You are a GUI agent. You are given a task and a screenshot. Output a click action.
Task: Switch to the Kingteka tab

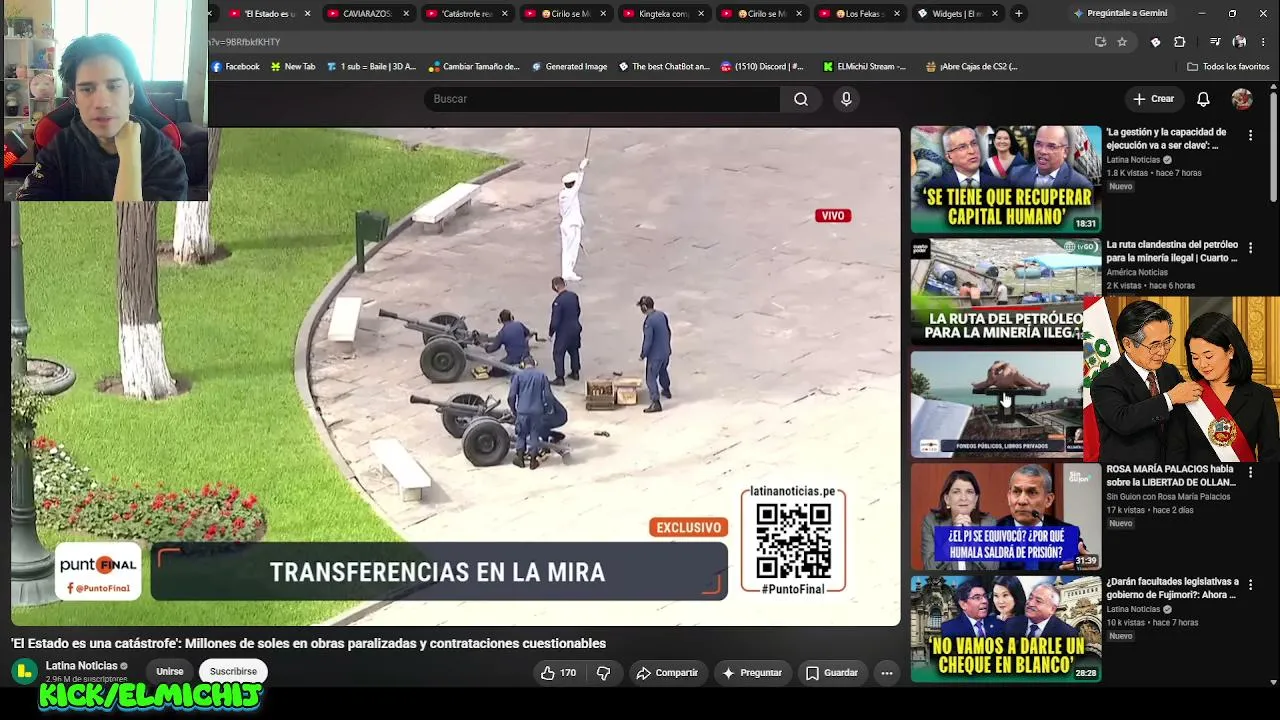pyautogui.click(x=663, y=14)
